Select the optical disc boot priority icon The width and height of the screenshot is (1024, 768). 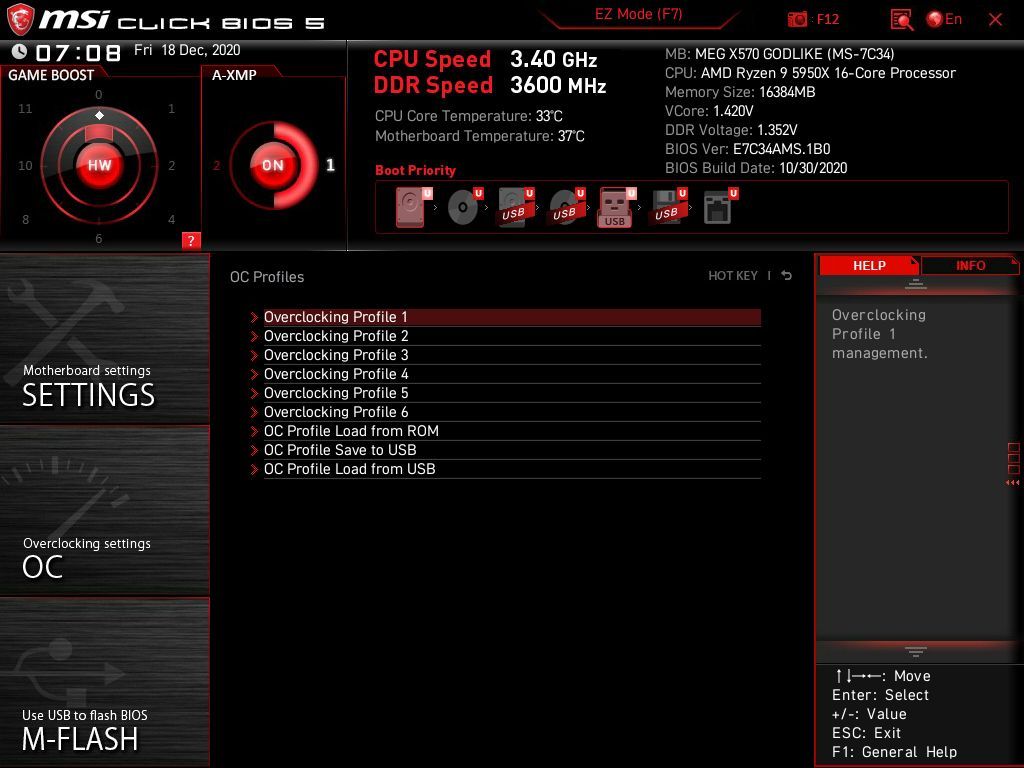point(464,208)
